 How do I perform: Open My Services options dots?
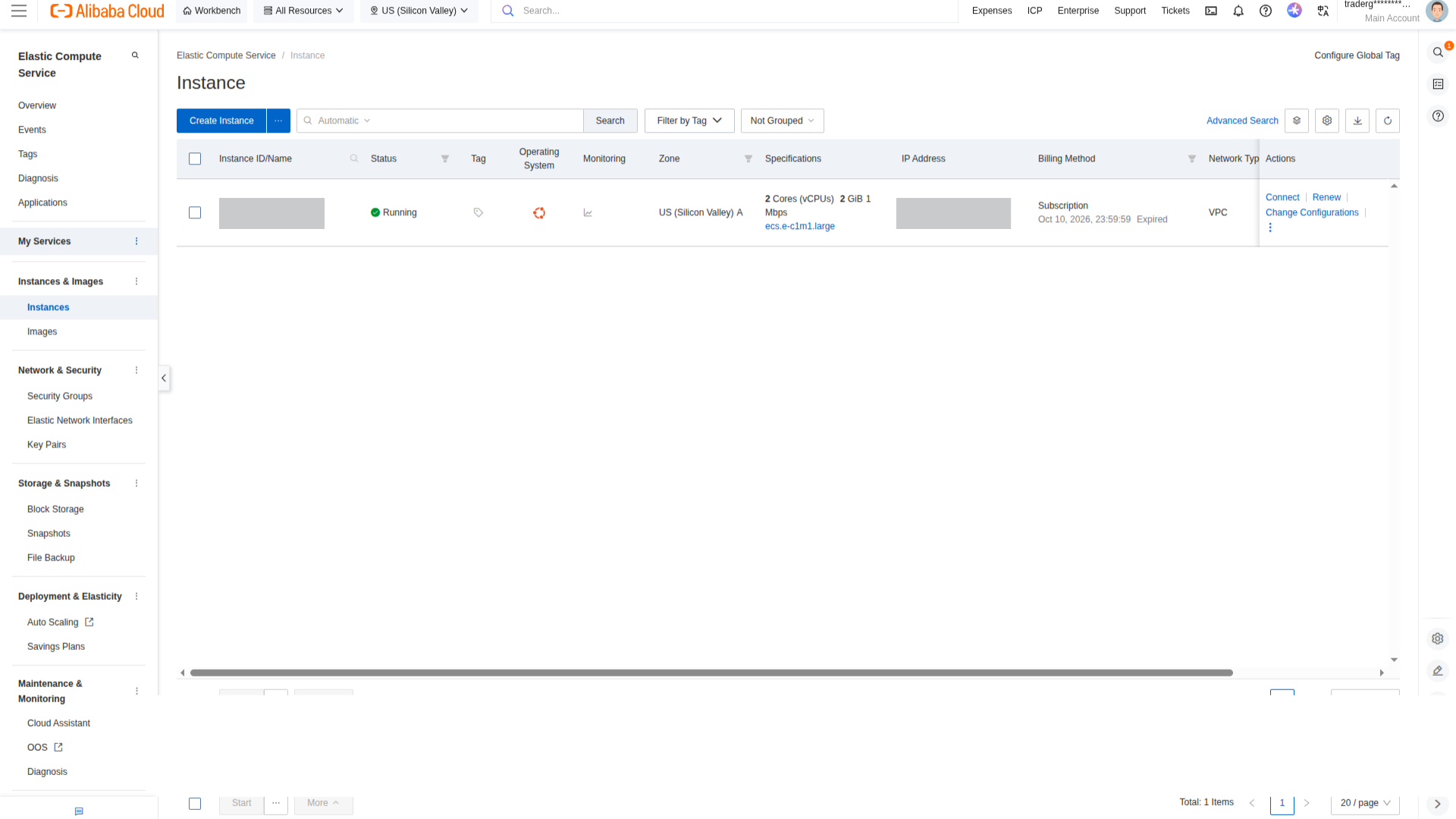[x=136, y=241]
